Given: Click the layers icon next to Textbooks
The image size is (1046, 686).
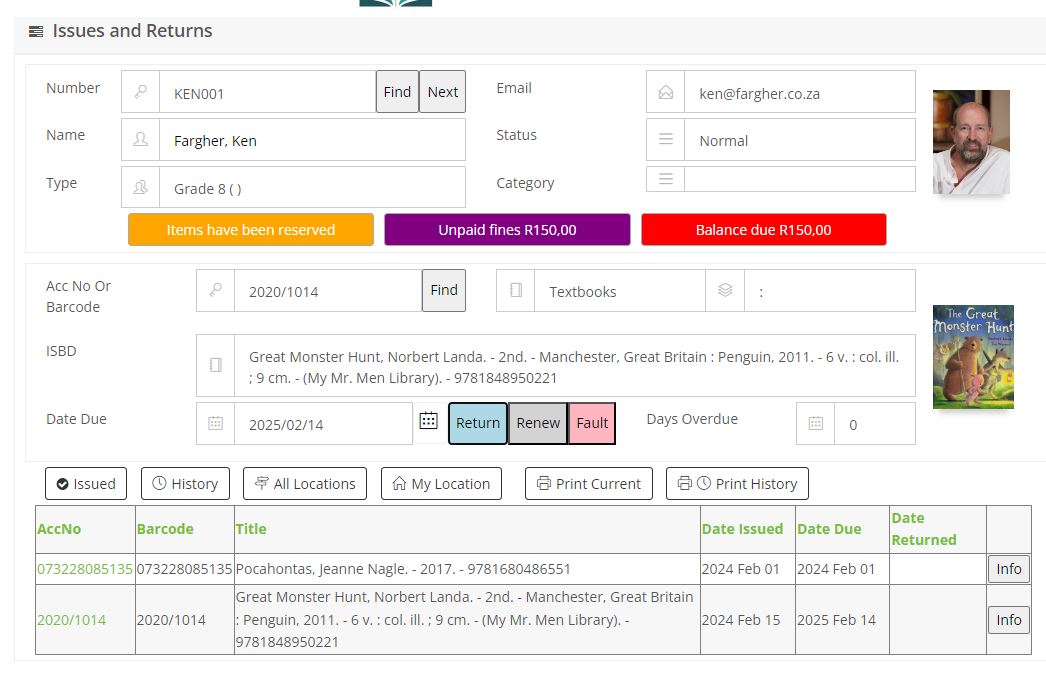Looking at the screenshot, I should point(725,291).
